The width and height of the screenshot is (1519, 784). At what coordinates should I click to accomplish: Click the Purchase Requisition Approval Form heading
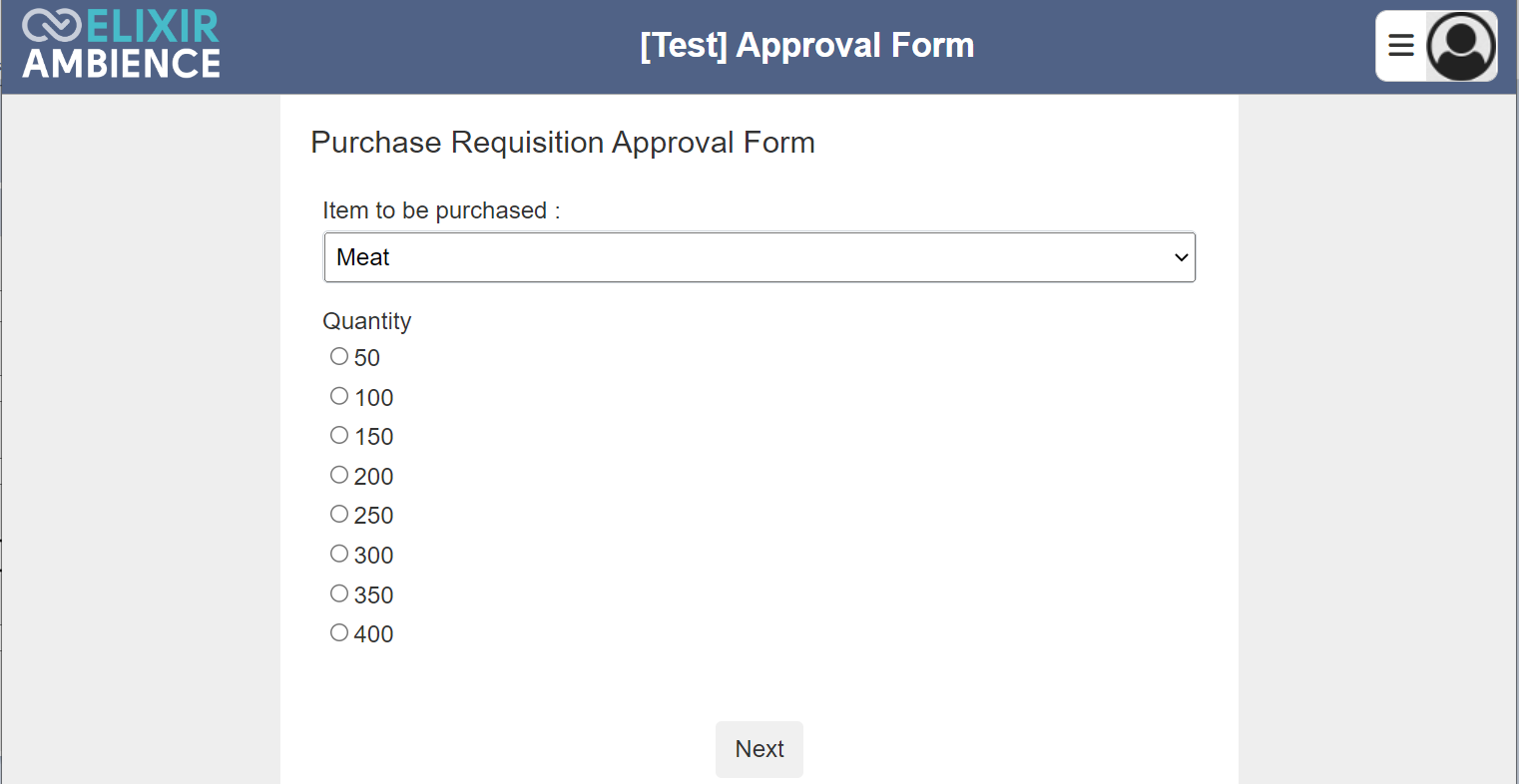[x=563, y=143]
